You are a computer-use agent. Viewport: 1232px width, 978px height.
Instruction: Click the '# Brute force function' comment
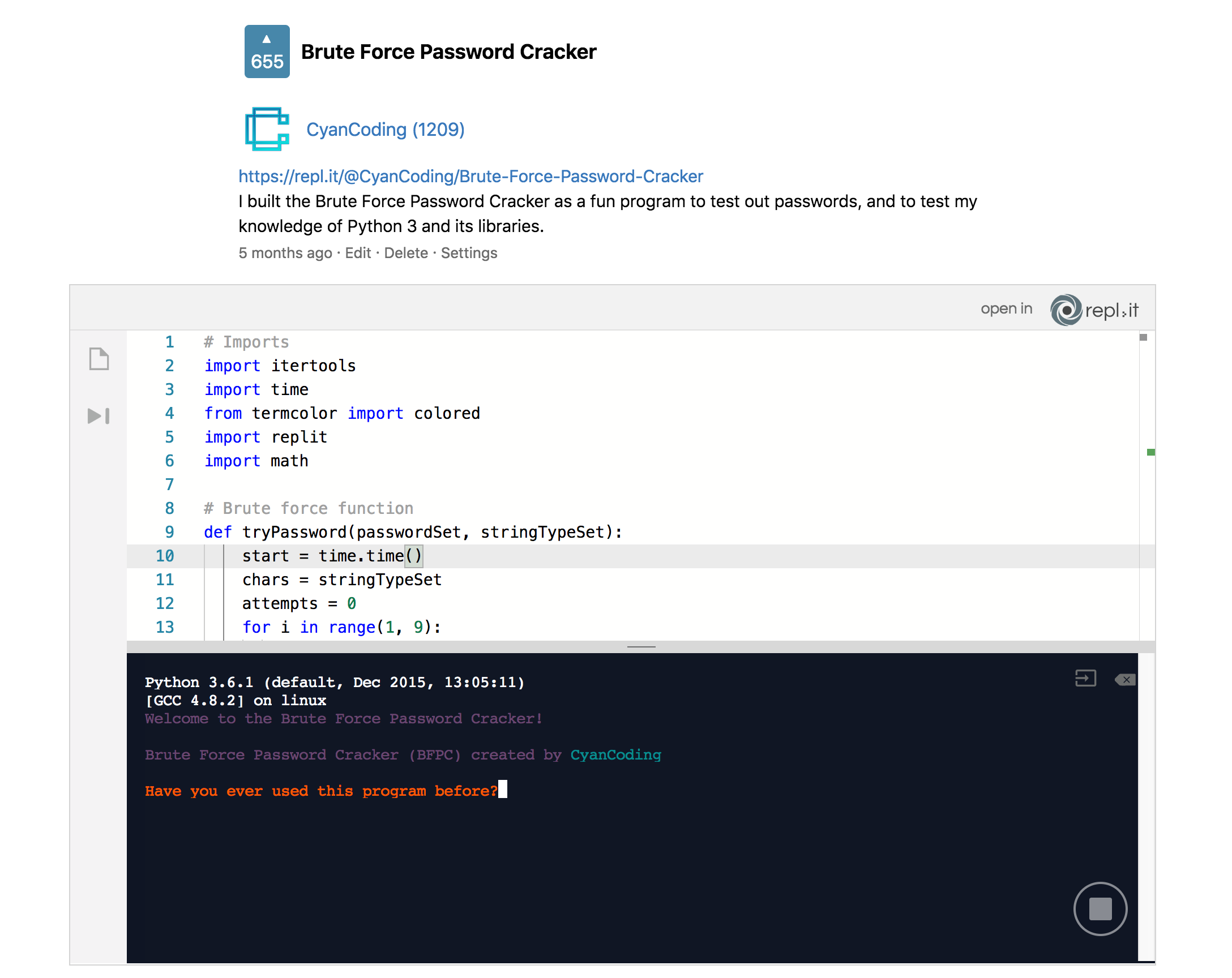click(x=309, y=508)
